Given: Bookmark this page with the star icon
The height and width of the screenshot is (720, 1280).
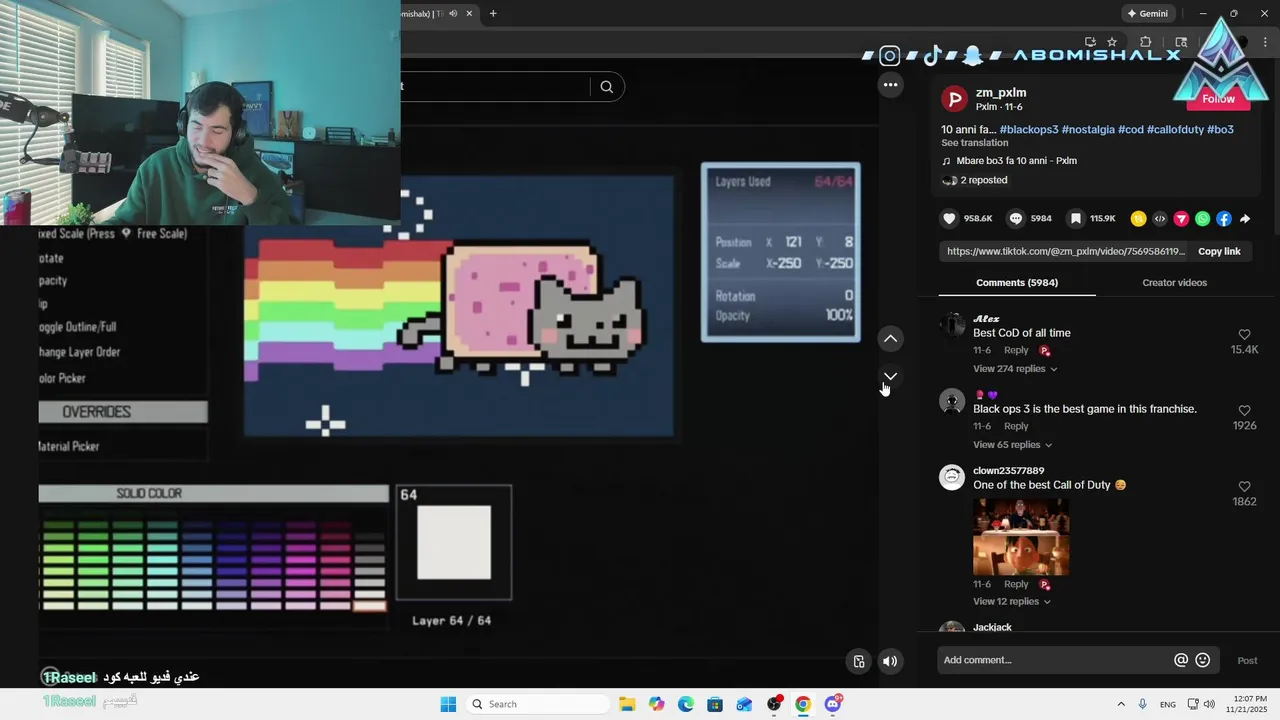Looking at the screenshot, I should pyautogui.click(x=1112, y=42).
